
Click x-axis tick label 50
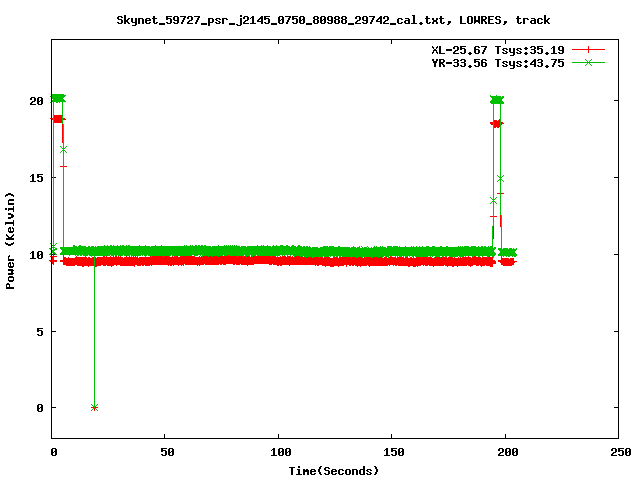coord(167,452)
